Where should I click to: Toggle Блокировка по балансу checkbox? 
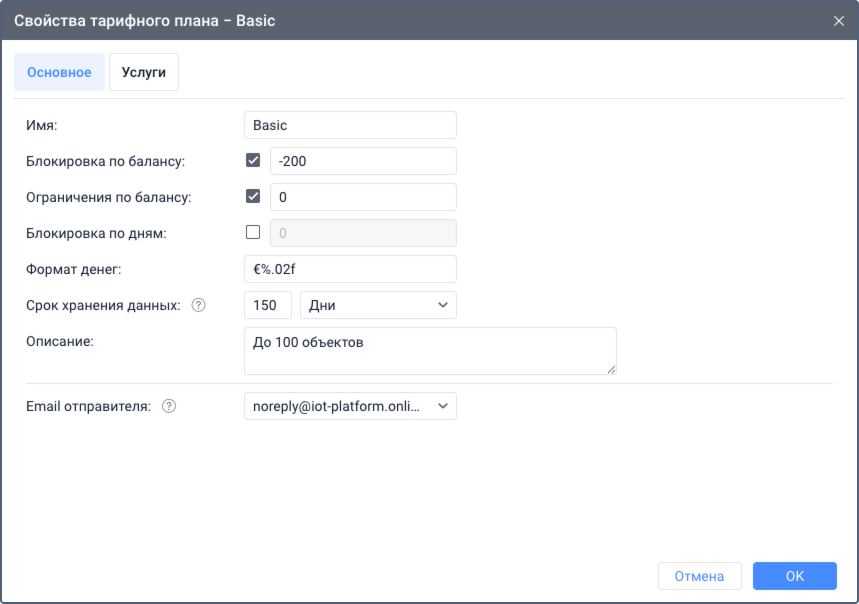tap(253, 161)
